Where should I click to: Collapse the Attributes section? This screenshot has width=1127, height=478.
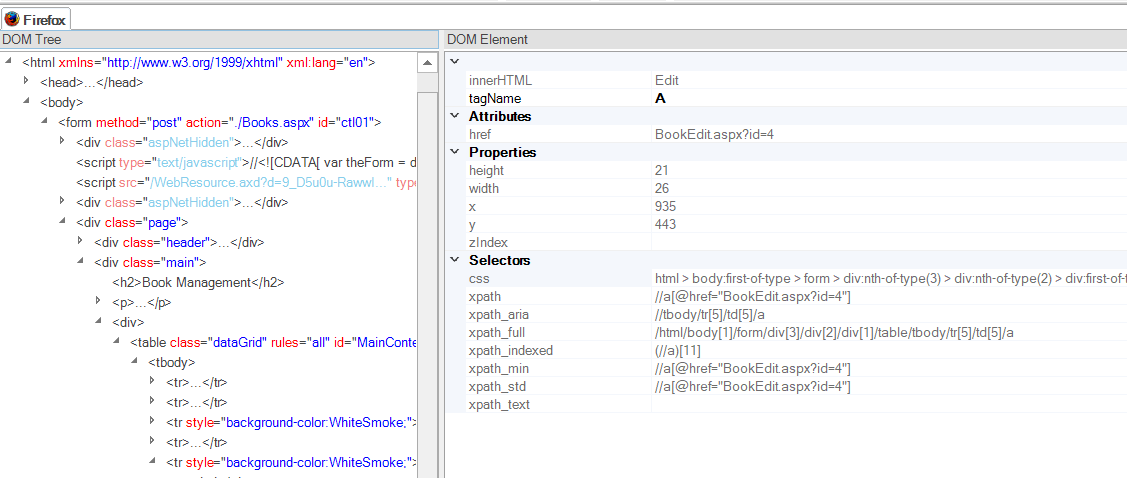[454, 116]
